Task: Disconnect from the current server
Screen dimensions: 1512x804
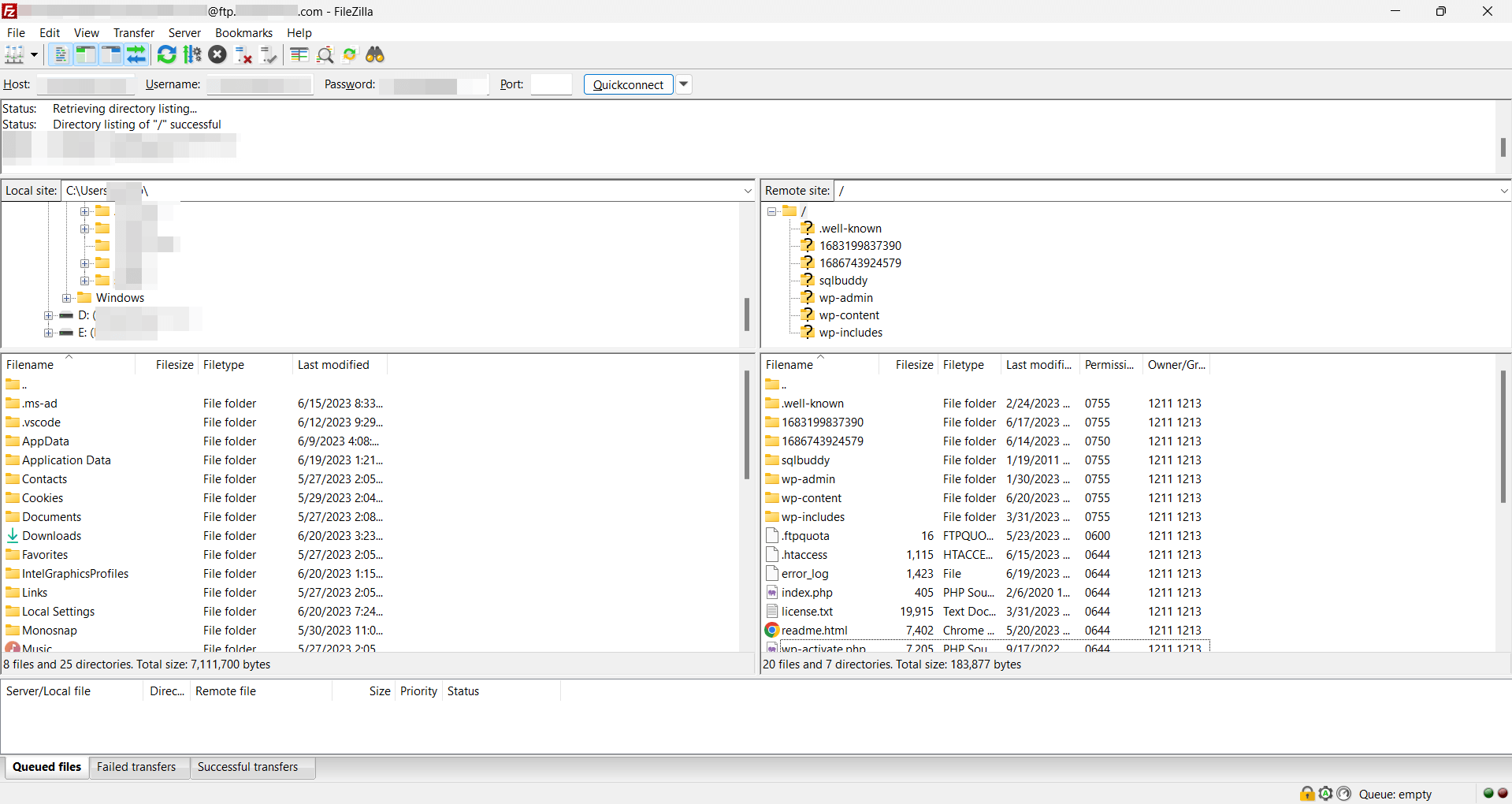Action: [243, 54]
